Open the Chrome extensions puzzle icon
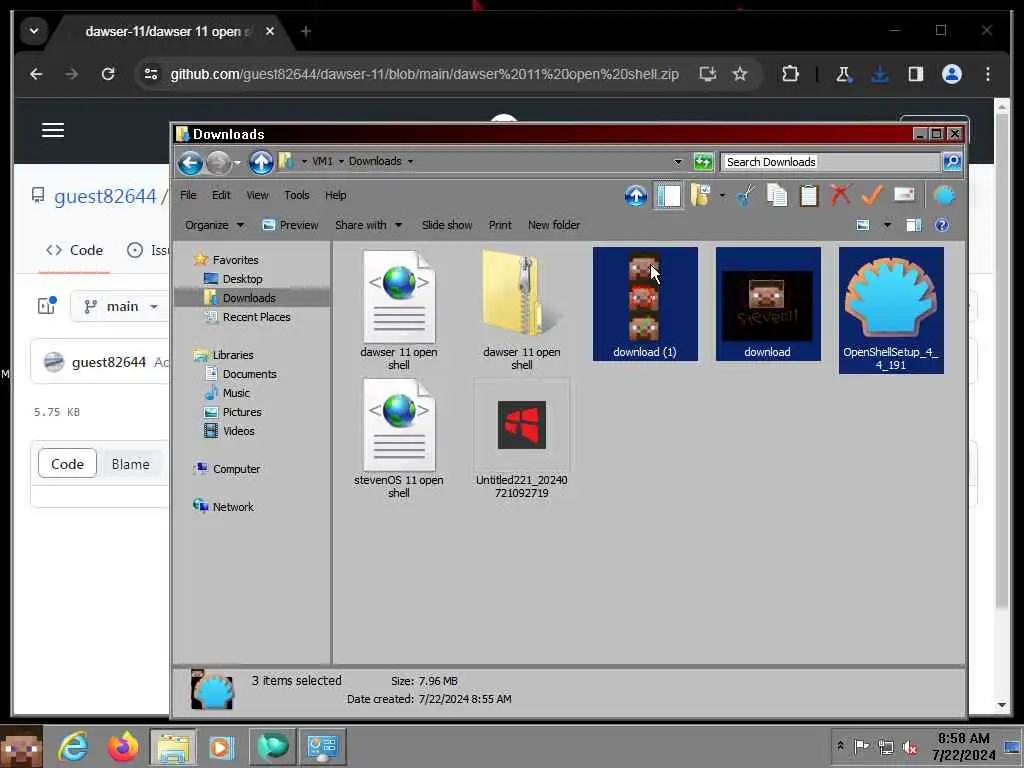 tap(790, 74)
